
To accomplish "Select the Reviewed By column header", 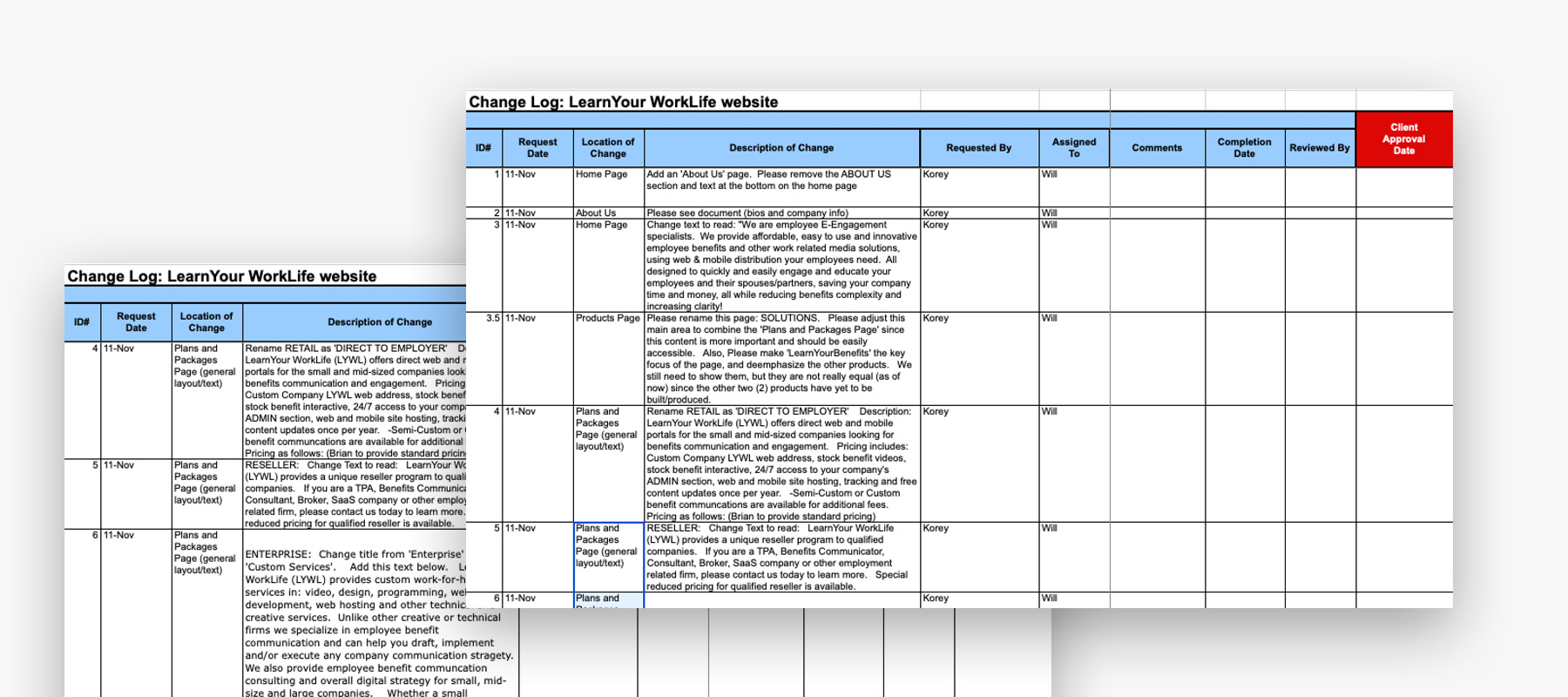I will pos(1320,148).
